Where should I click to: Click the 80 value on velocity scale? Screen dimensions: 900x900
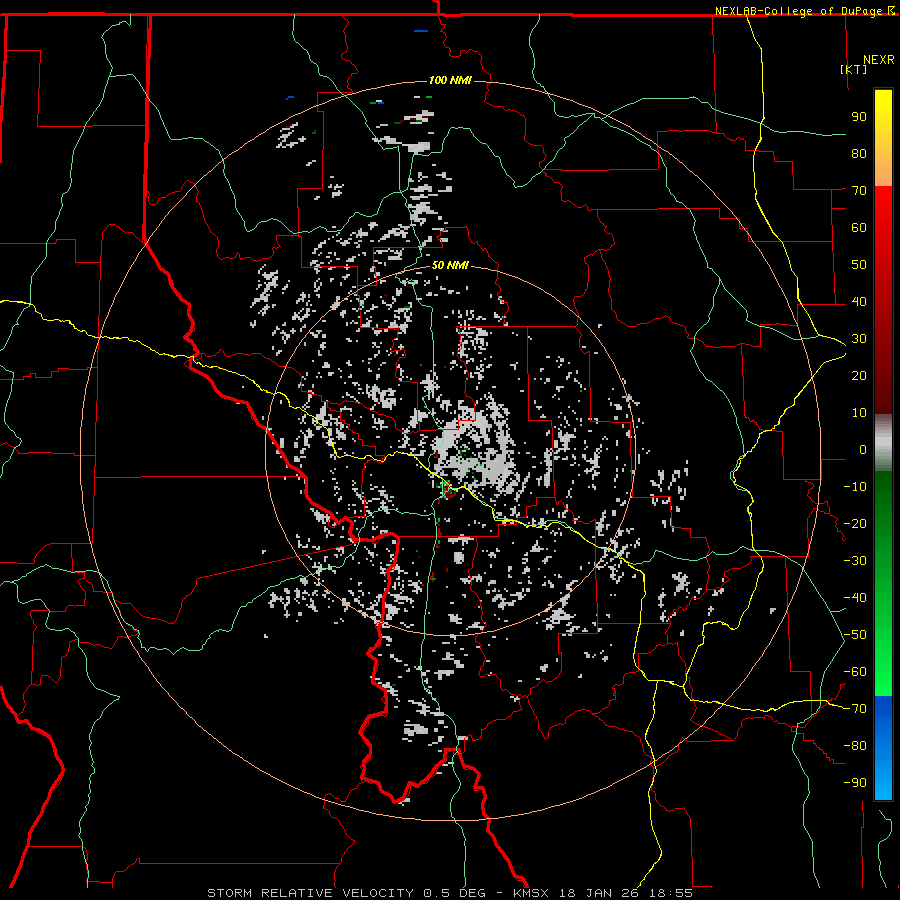click(859, 154)
